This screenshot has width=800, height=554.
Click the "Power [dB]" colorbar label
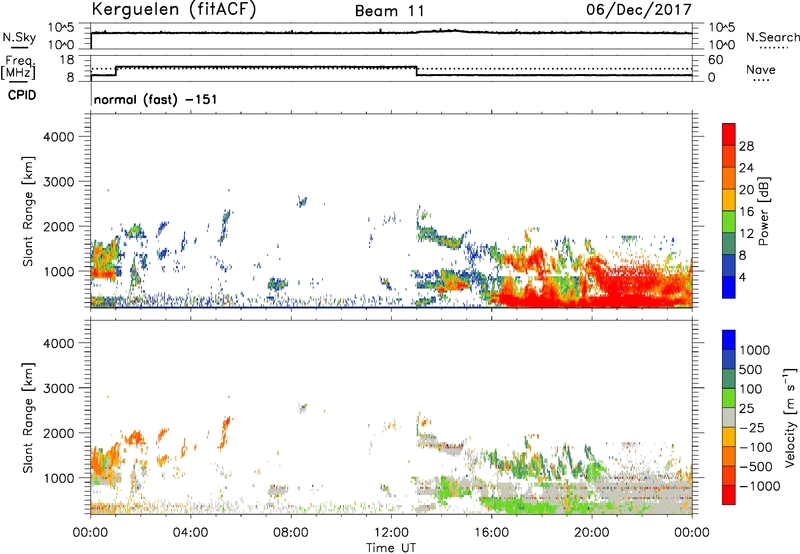coord(763,211)
